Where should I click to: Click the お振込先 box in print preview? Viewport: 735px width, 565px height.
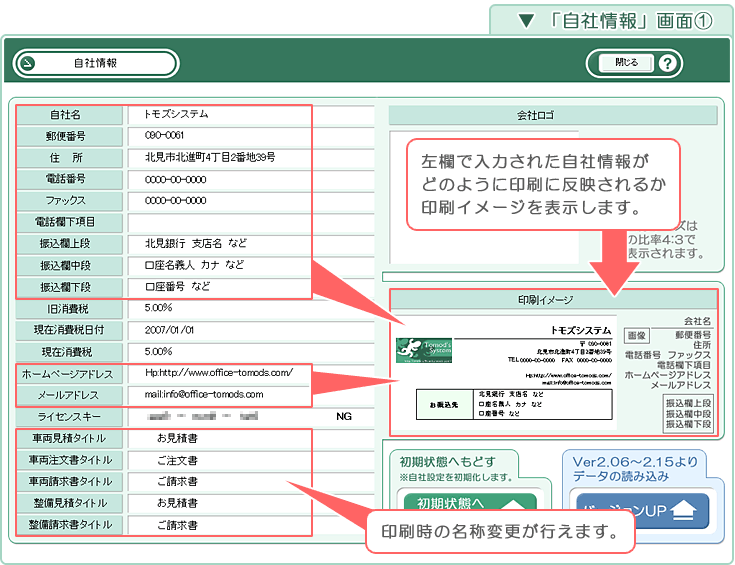[444, 404]
